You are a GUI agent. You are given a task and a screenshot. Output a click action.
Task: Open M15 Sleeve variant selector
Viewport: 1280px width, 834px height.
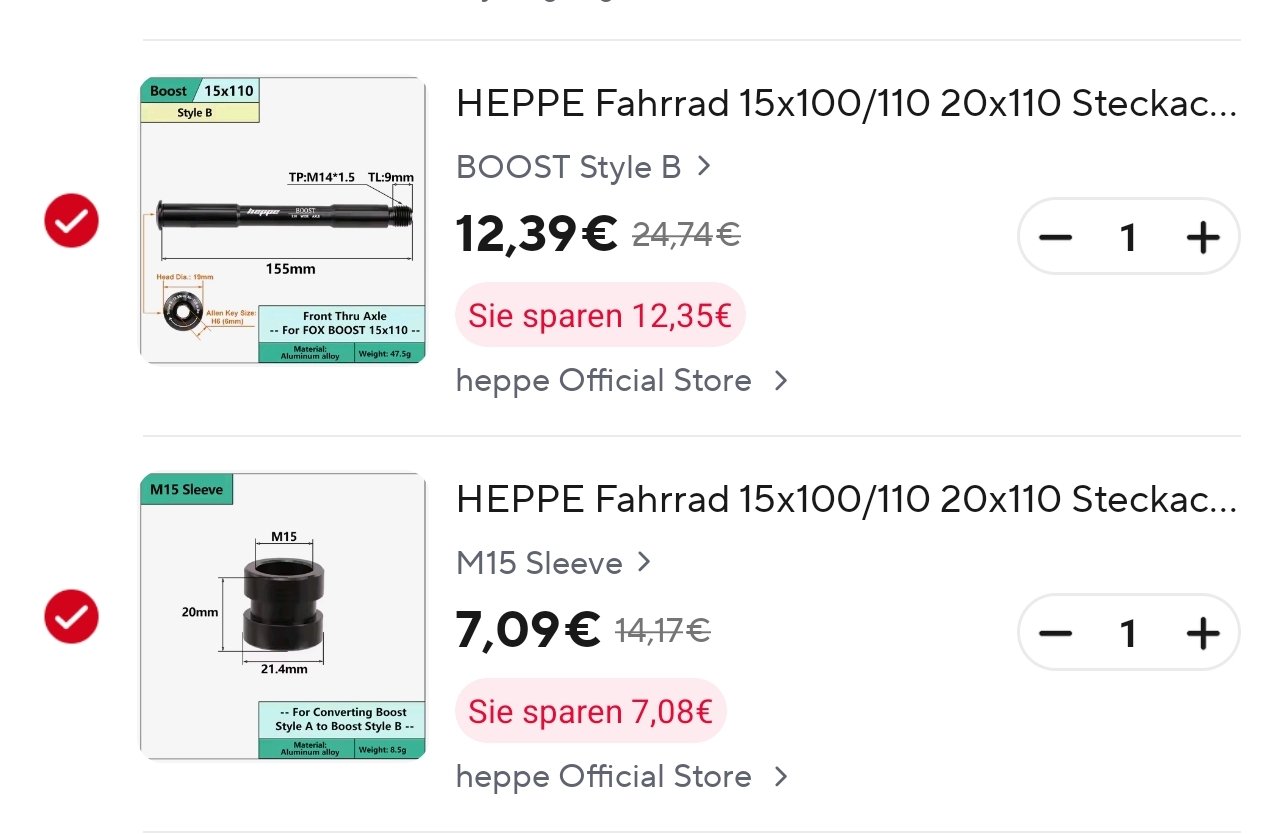pos(553,563)
